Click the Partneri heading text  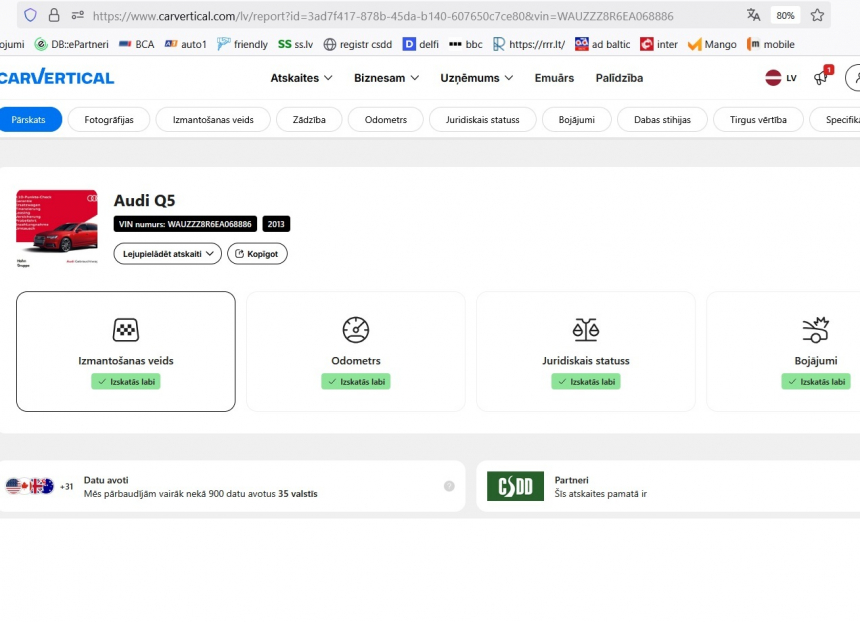coord(572,480)
